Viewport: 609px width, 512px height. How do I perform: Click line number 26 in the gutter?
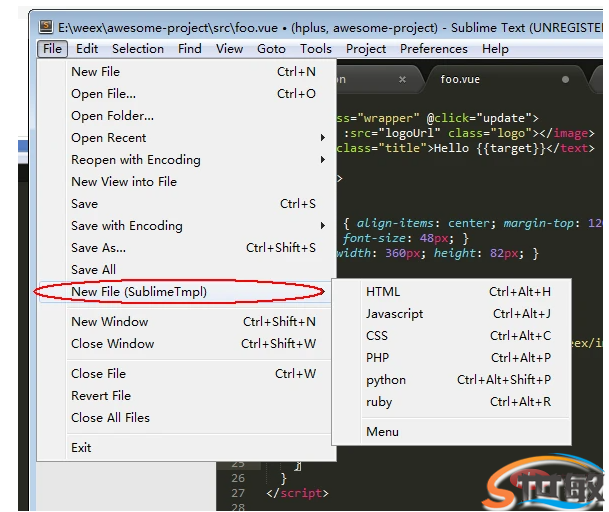coord(238,478)
